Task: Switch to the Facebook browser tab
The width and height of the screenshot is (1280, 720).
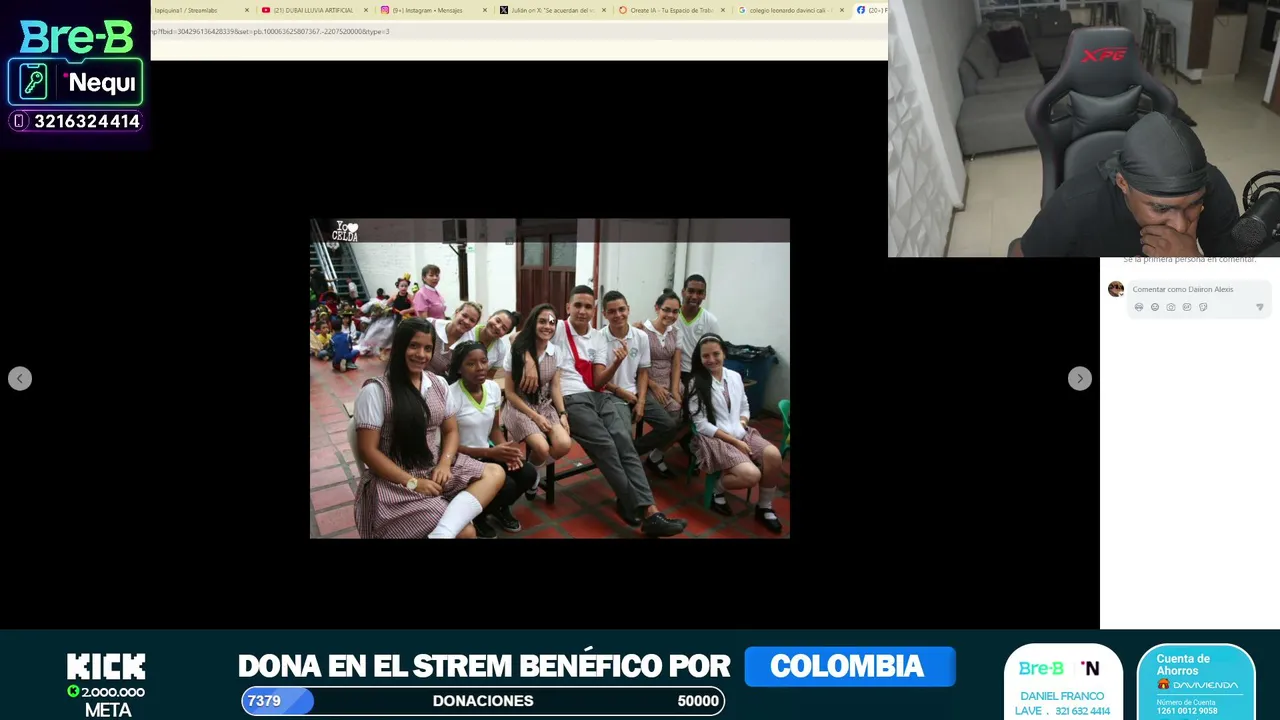Action: 870,10
